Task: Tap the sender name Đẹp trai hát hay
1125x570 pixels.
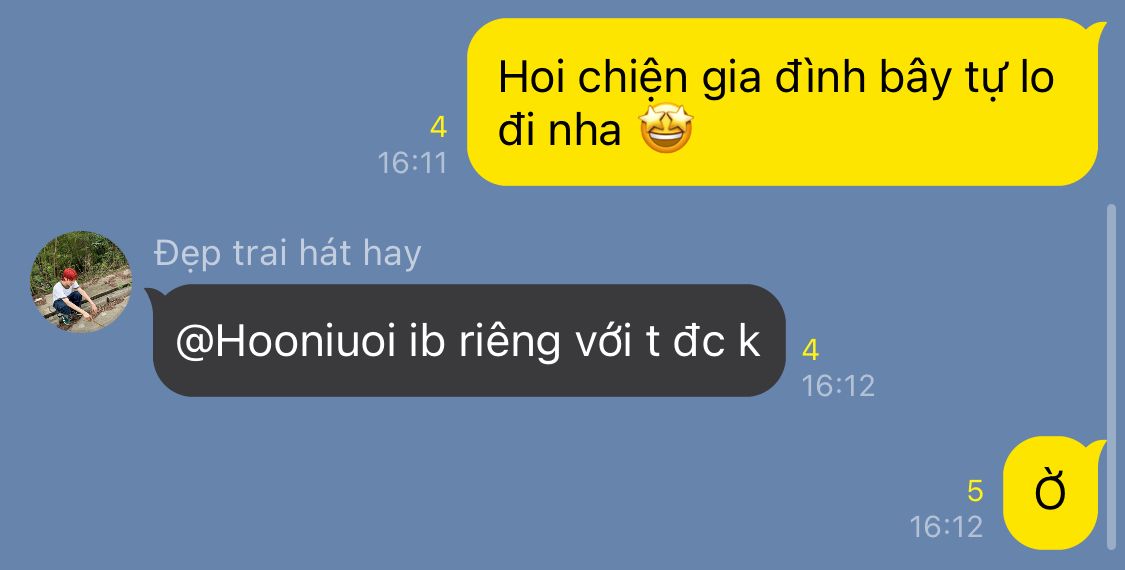Action: point(288,253)
